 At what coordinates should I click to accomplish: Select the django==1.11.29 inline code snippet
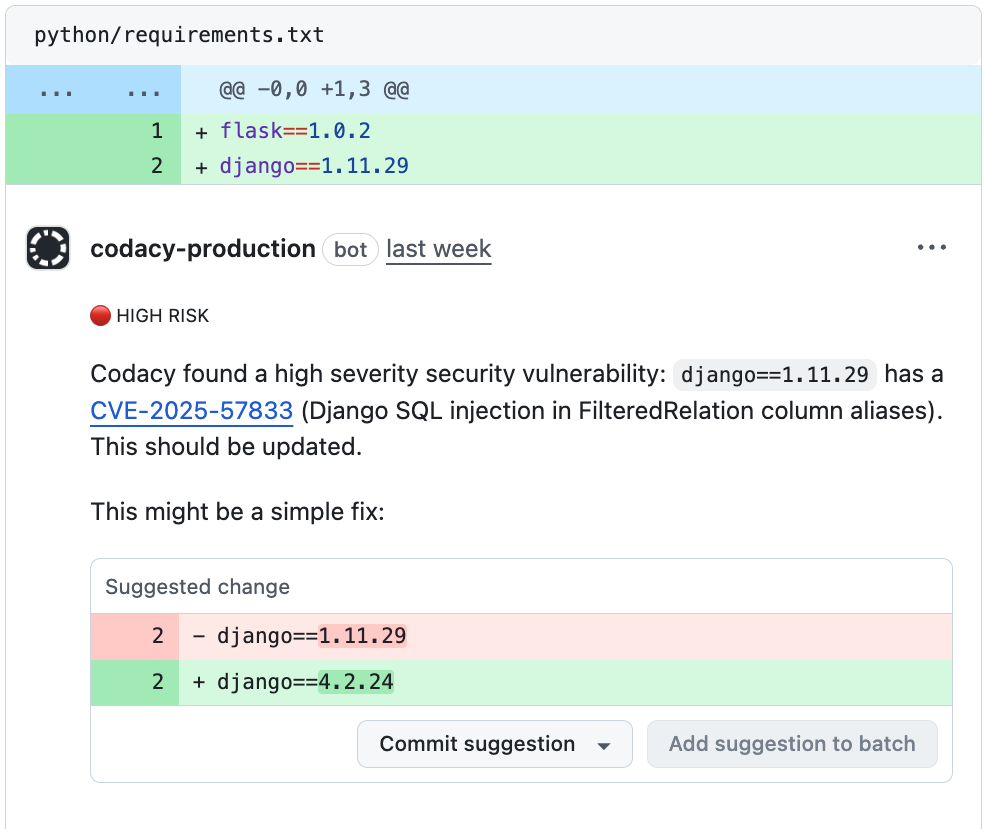pyautogui.click(x=775, y=375)
